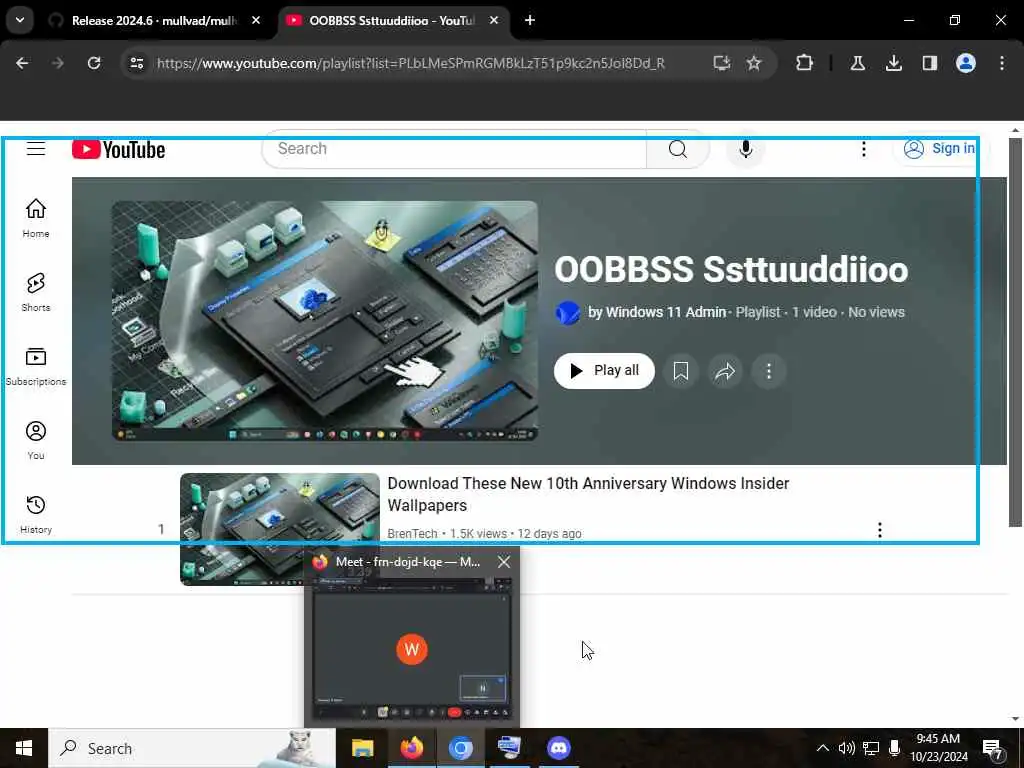Screen dimensions: 1024x768
Task: Open the Meet preview thumbnail from taskbar
Action: tap(411, 649)
